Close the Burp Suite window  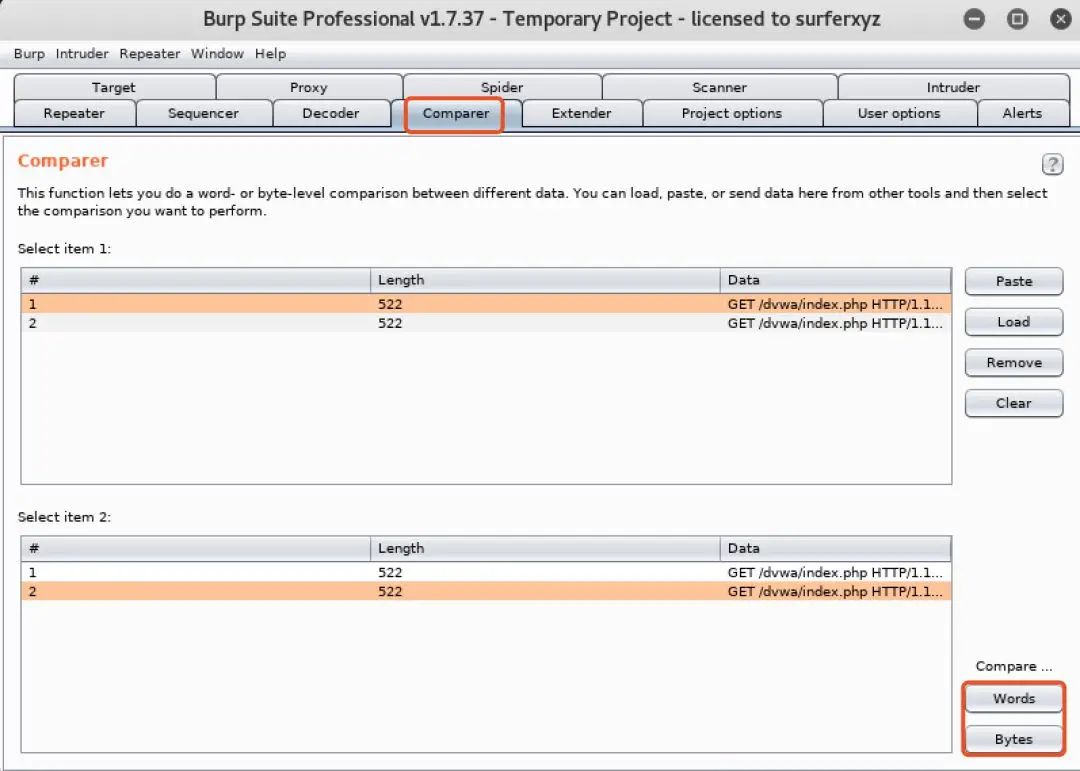(1061, 19)
